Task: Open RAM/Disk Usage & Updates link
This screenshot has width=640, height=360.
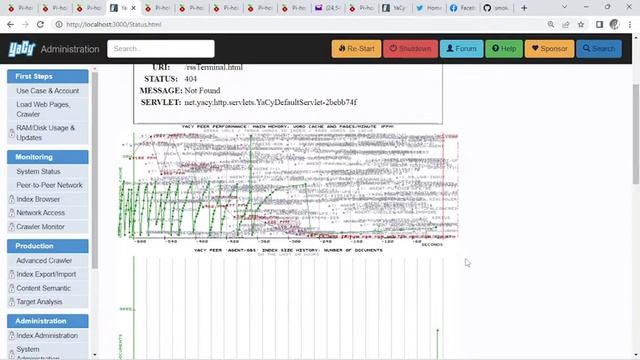Action: pyautogui.click(x=45, y=133)
